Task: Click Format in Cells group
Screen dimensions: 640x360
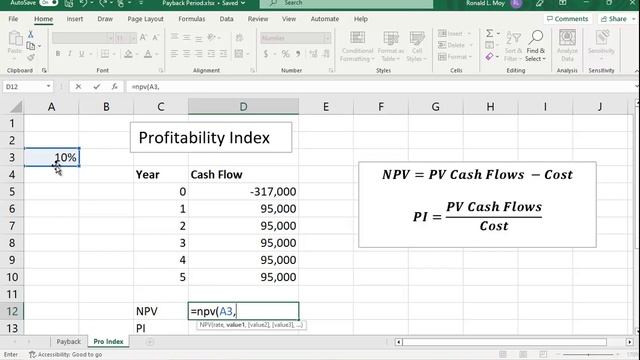Action: click(455, 57)
